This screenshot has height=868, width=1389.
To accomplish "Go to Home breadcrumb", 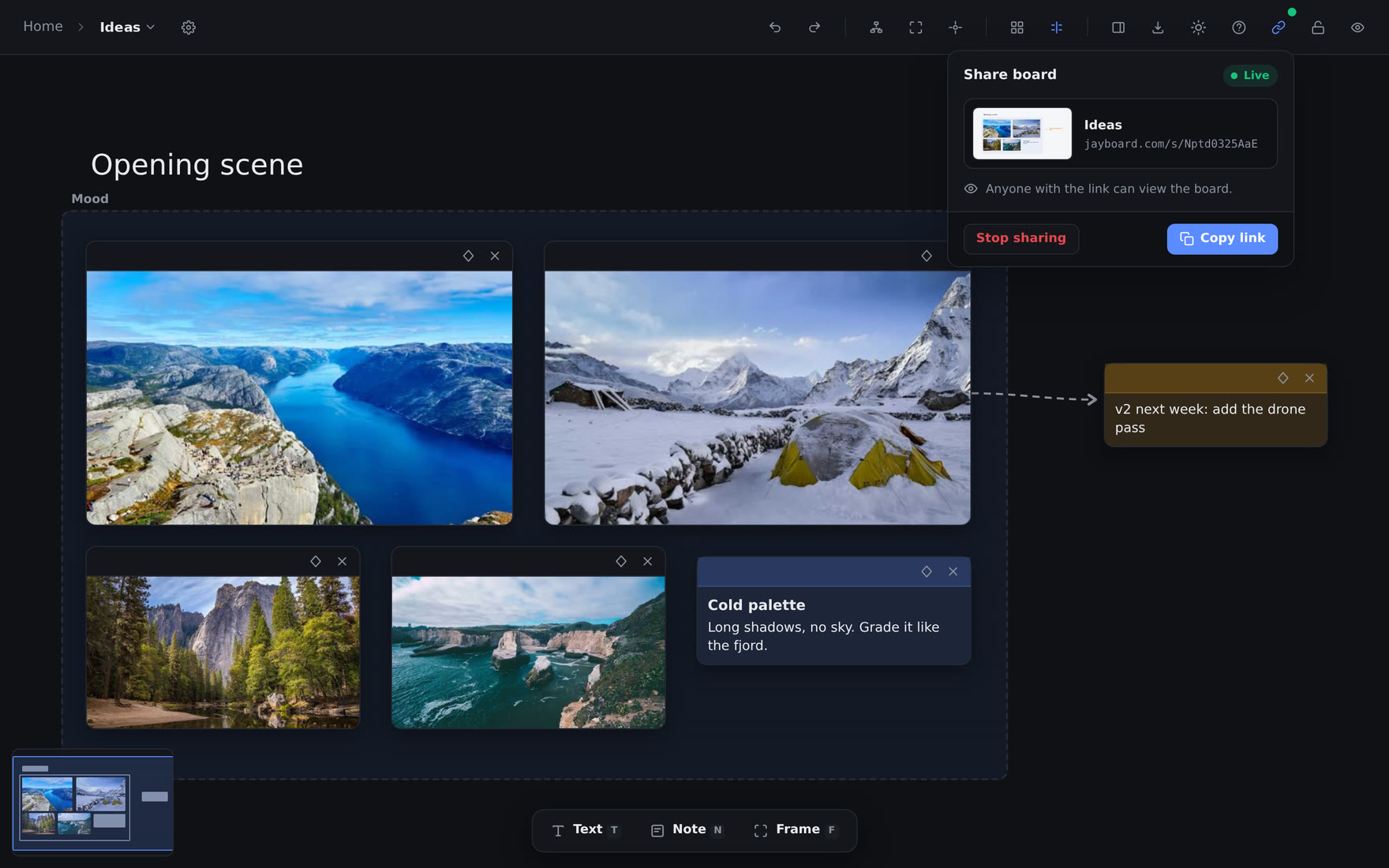I will pos(43,26).
